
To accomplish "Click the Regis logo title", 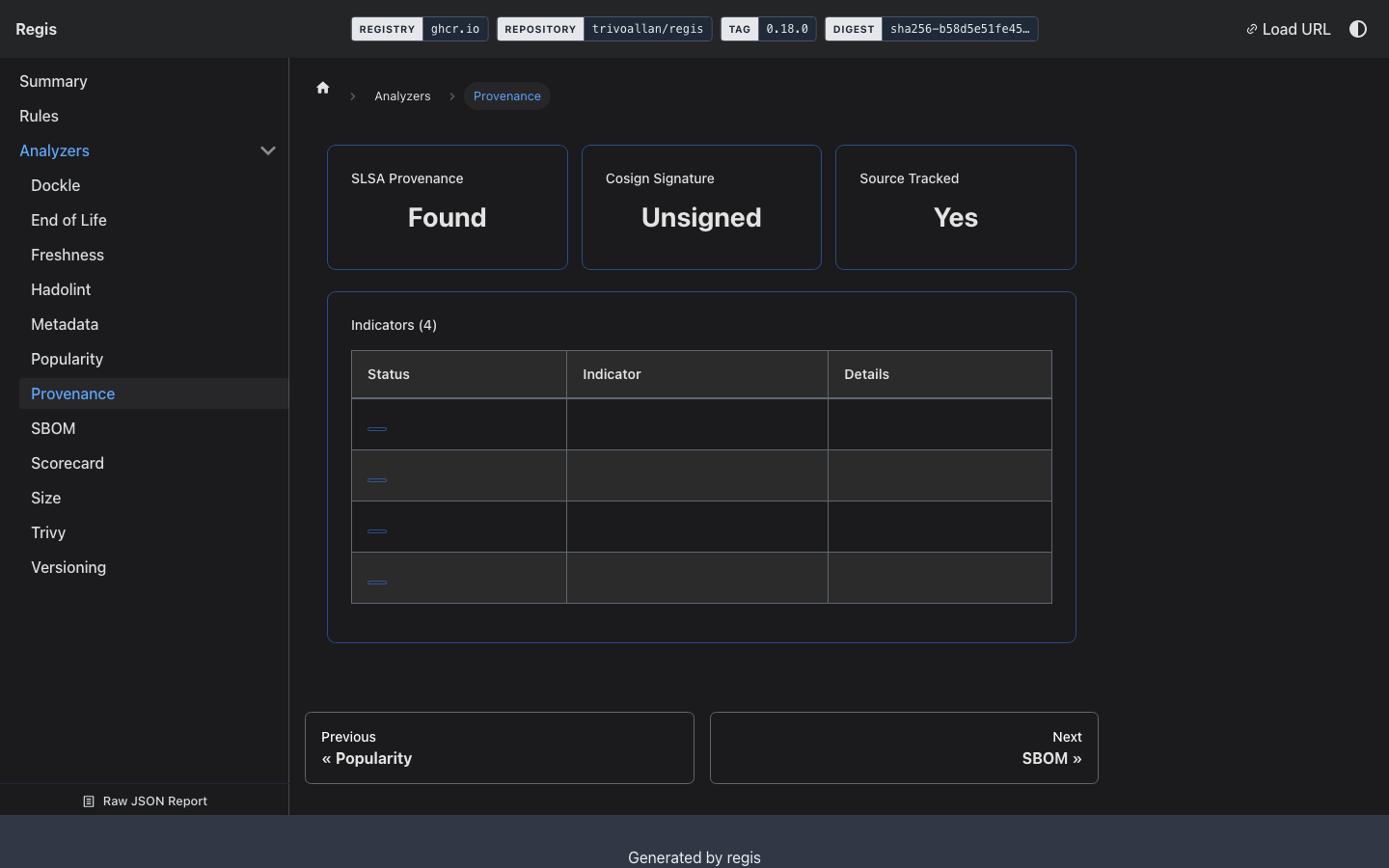I will pos(36,29).
